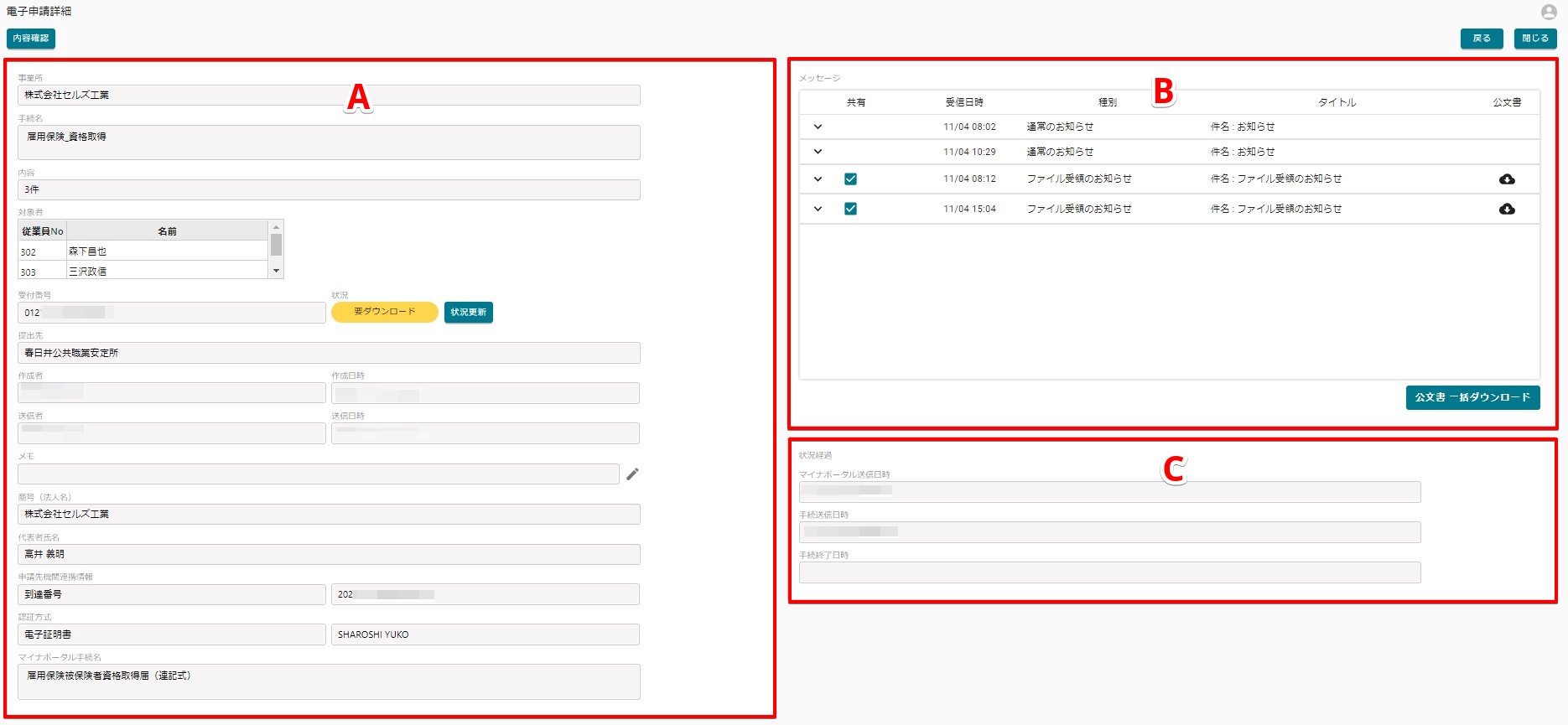
Task: Click the タイトル column header
Action: point(1337,102)
